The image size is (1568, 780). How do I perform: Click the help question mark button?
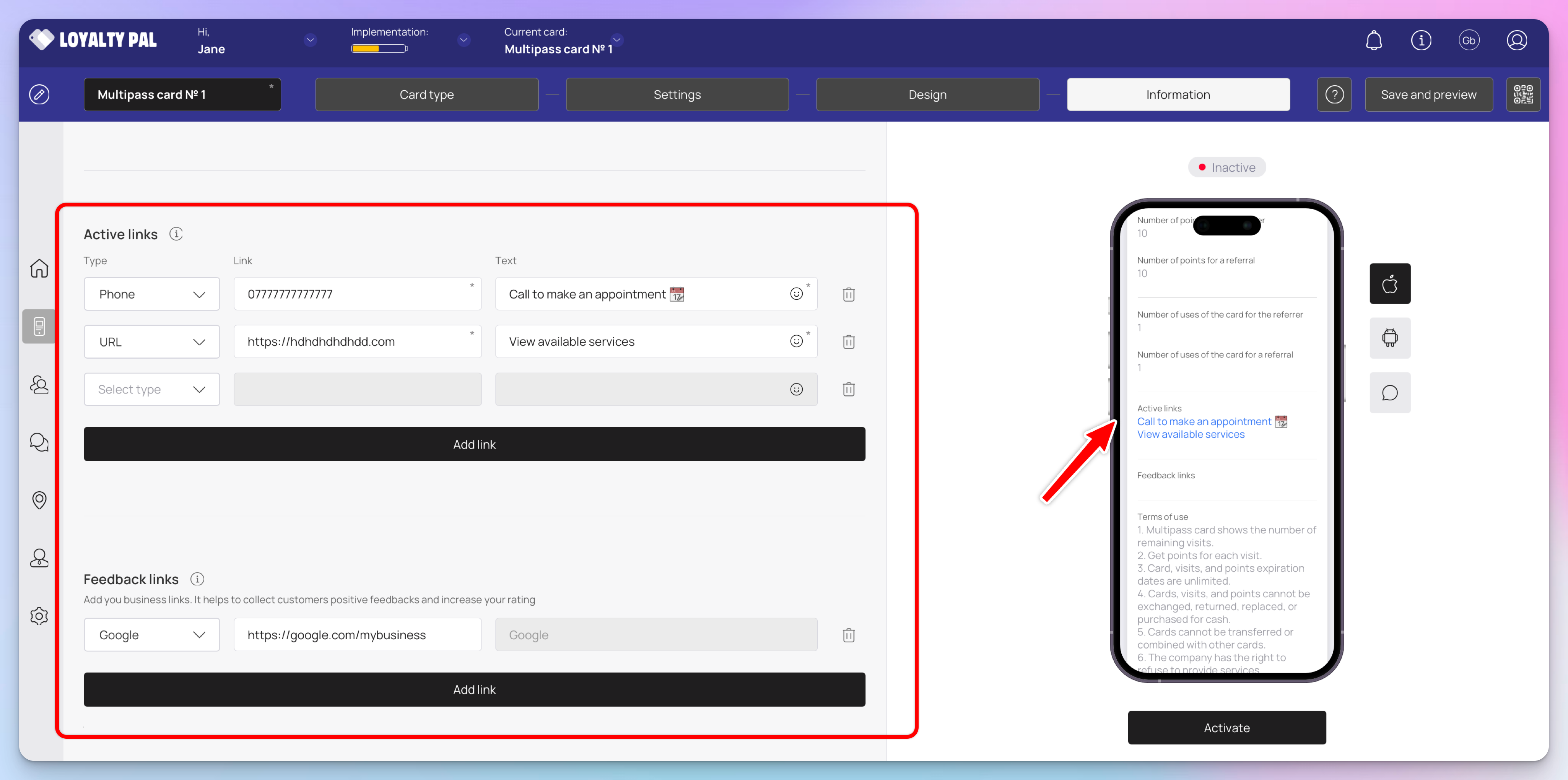pos(1334,94)
